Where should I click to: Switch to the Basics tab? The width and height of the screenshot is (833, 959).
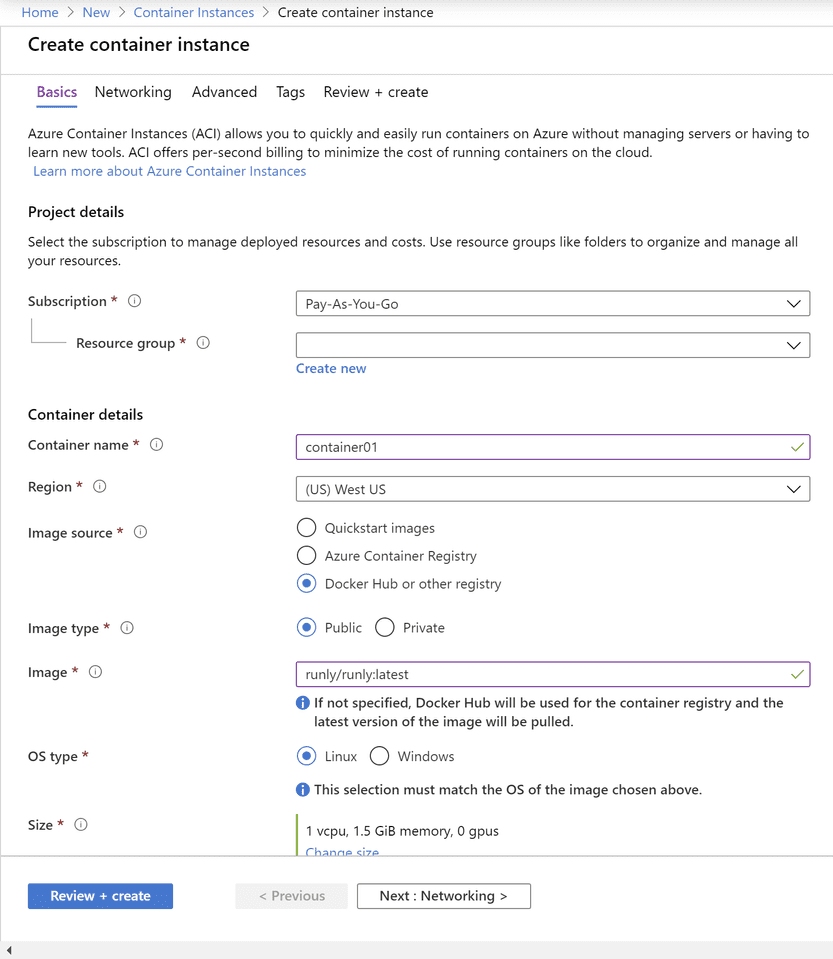pyautogui.click(x=57, y=92)
